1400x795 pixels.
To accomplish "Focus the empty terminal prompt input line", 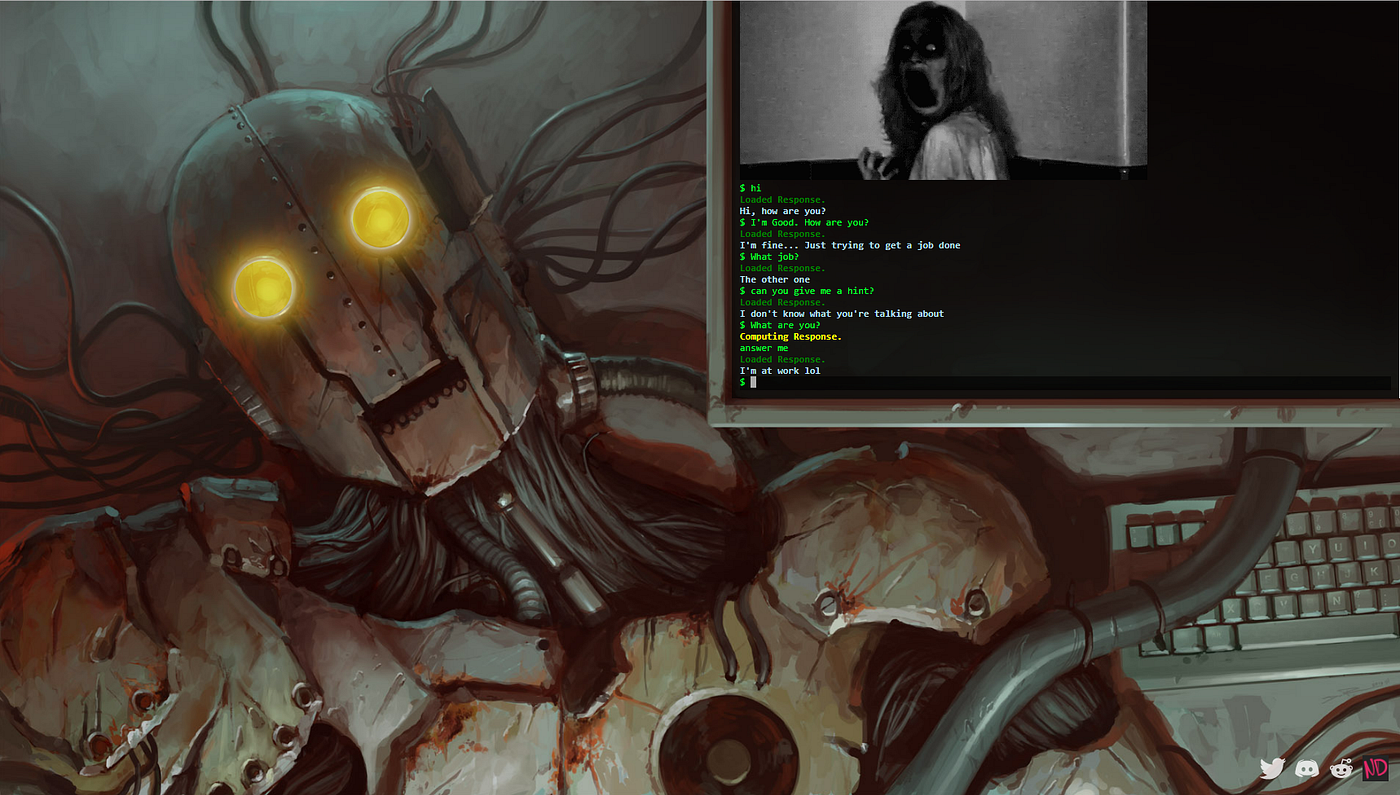I will point(1065,382).
